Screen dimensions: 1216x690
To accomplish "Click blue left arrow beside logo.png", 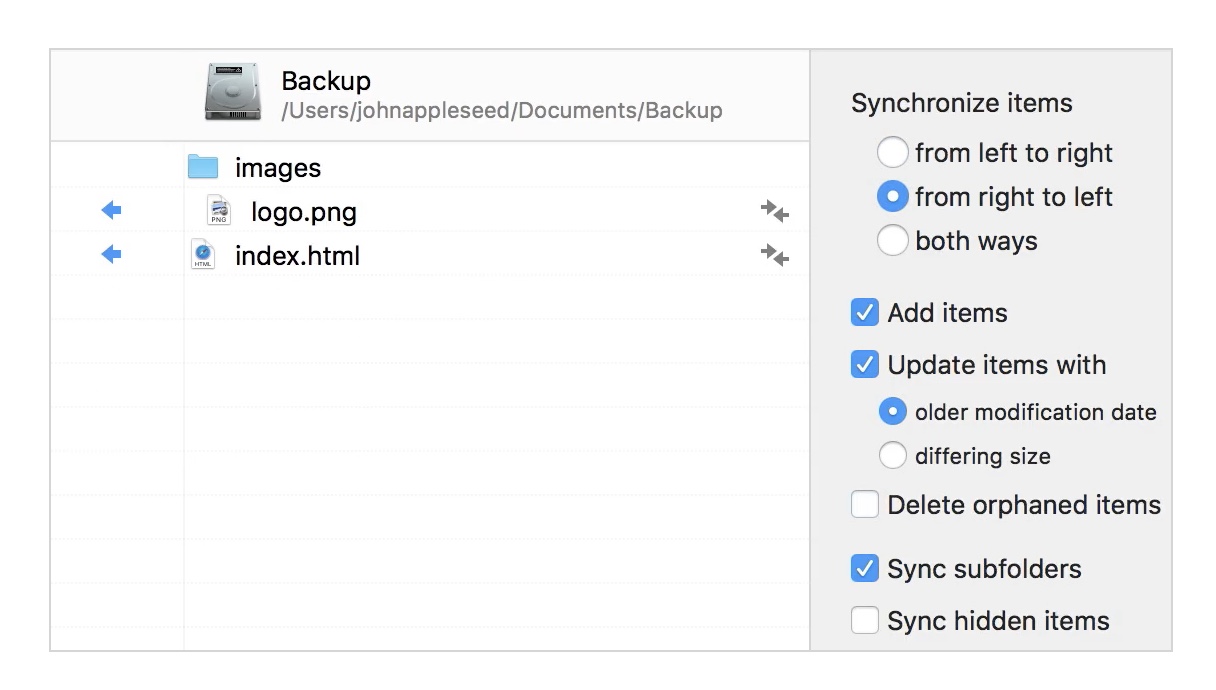I will click(111, 210).
